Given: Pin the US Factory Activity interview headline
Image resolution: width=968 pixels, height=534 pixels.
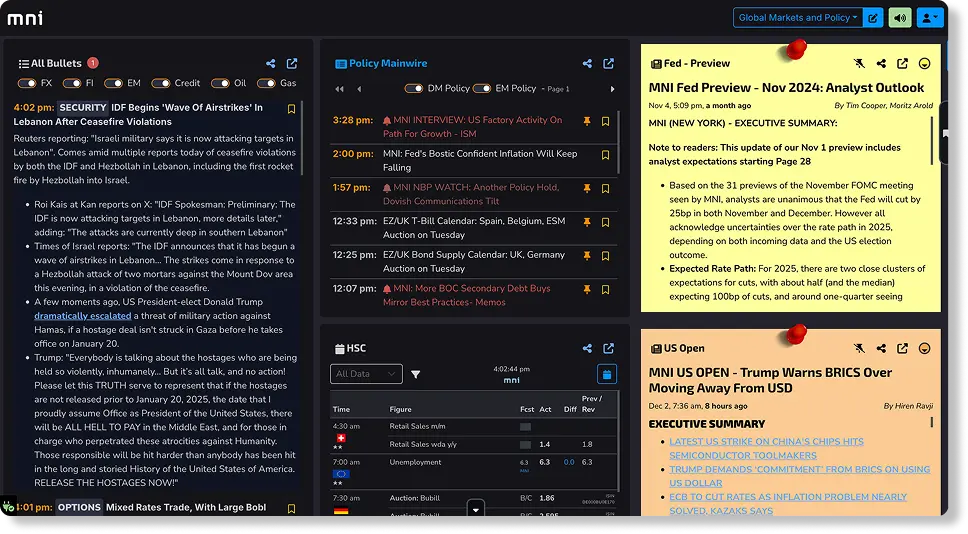Looking at the screenshot, I should pyautogui.click(x=587, y=122).
